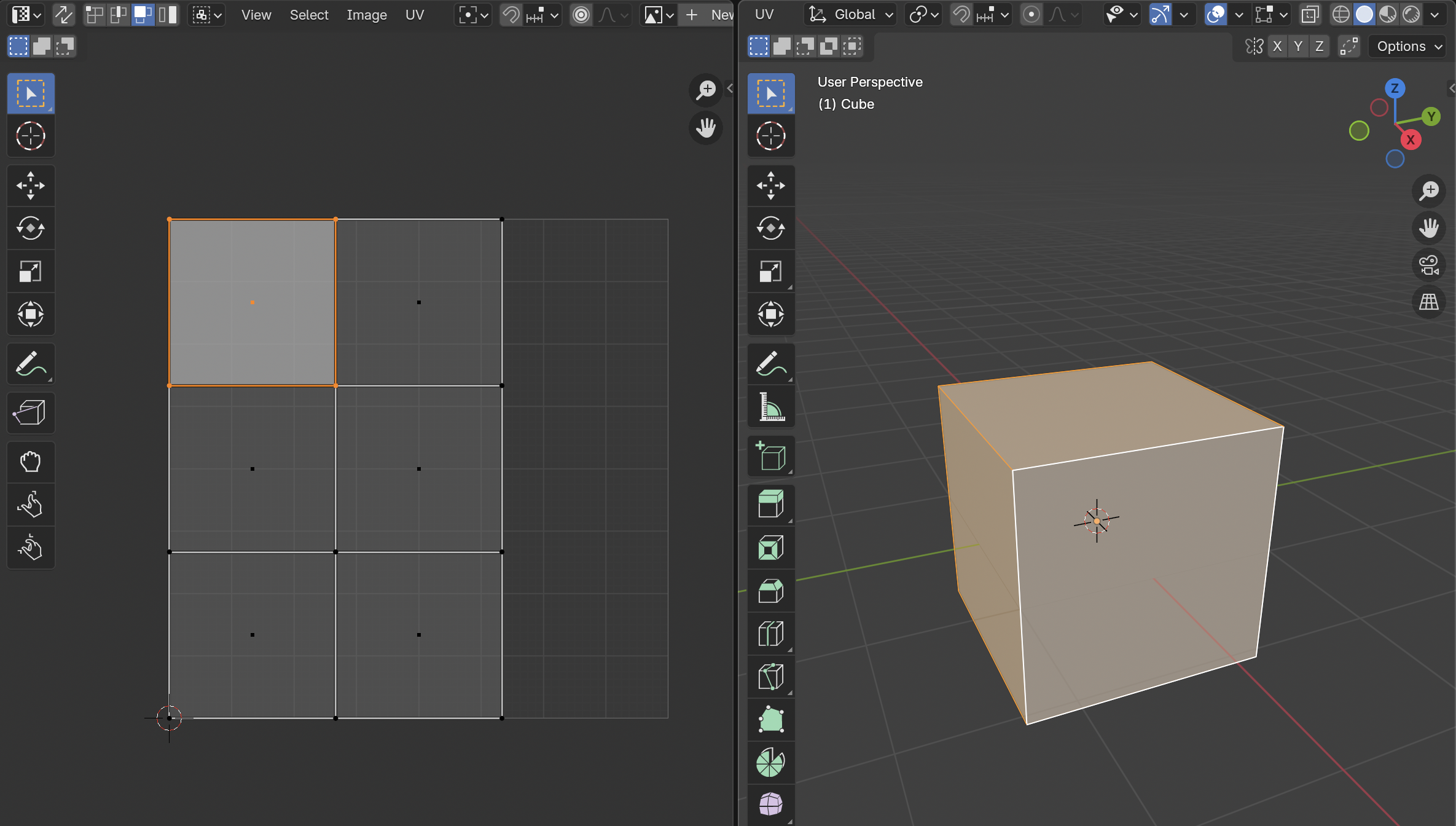
Task: Open the UV editor pivot point dropdown
Action: click(473, 15)
